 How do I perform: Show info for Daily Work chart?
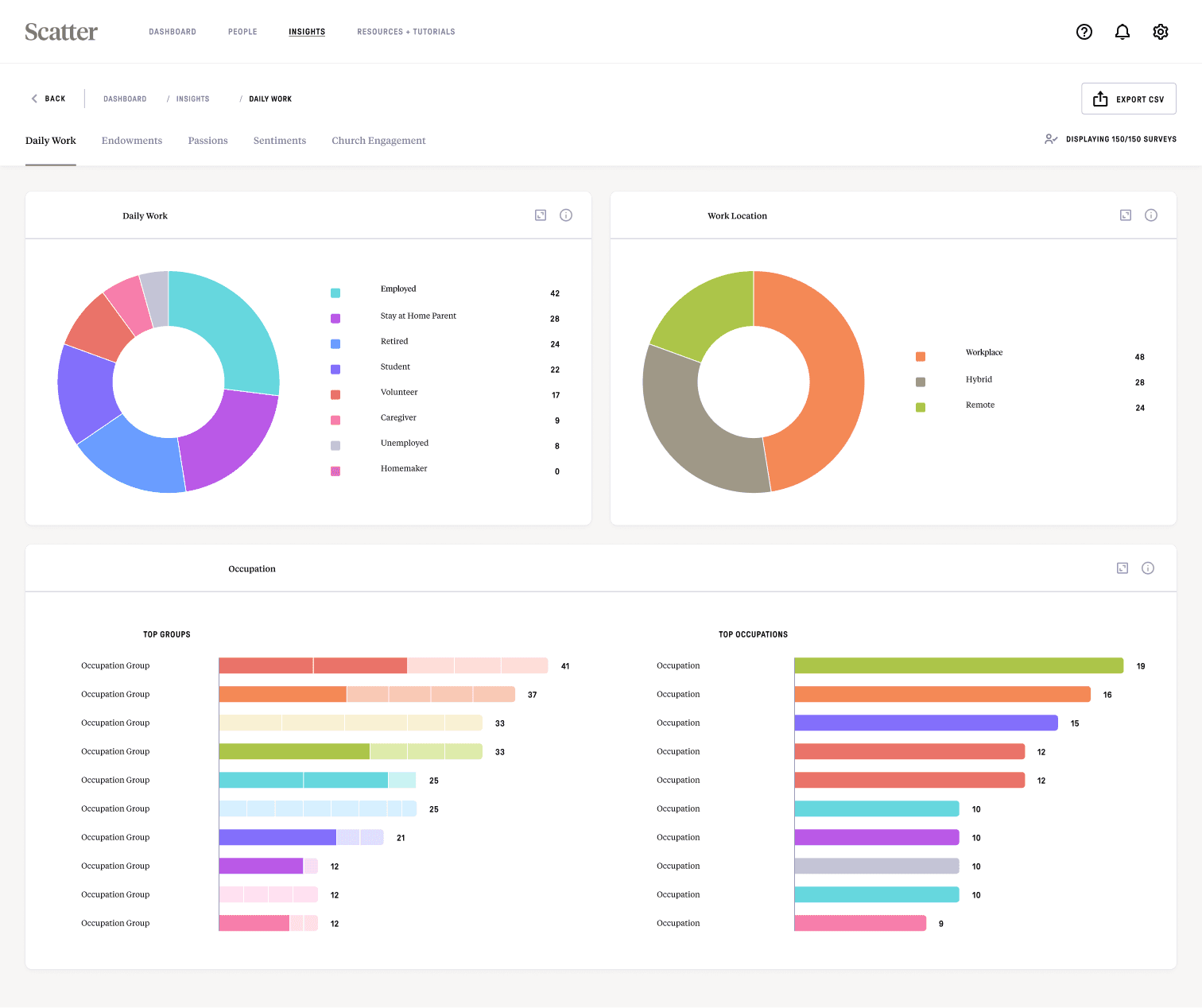[566, 215]
